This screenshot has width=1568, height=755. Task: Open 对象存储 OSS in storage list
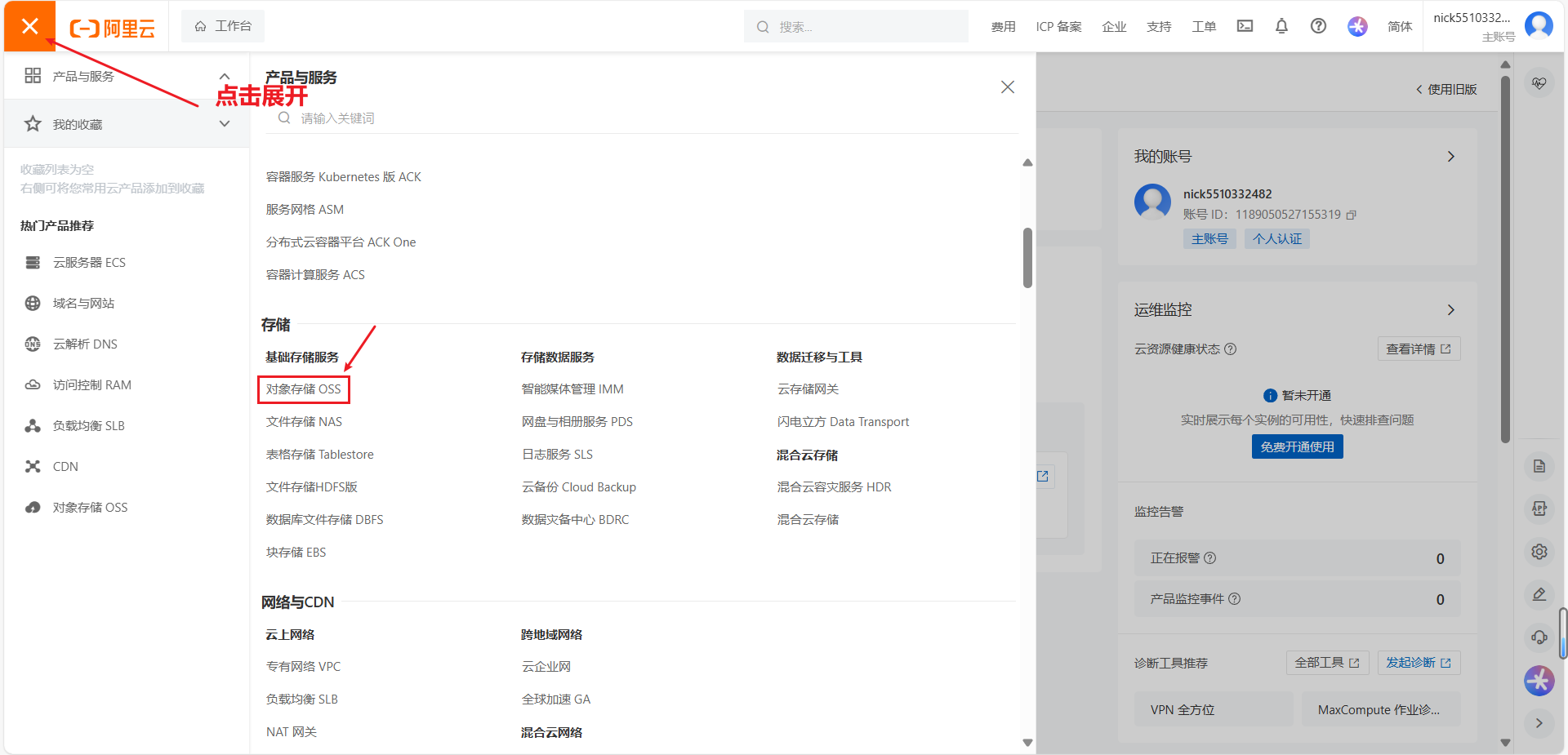point(304,389)
